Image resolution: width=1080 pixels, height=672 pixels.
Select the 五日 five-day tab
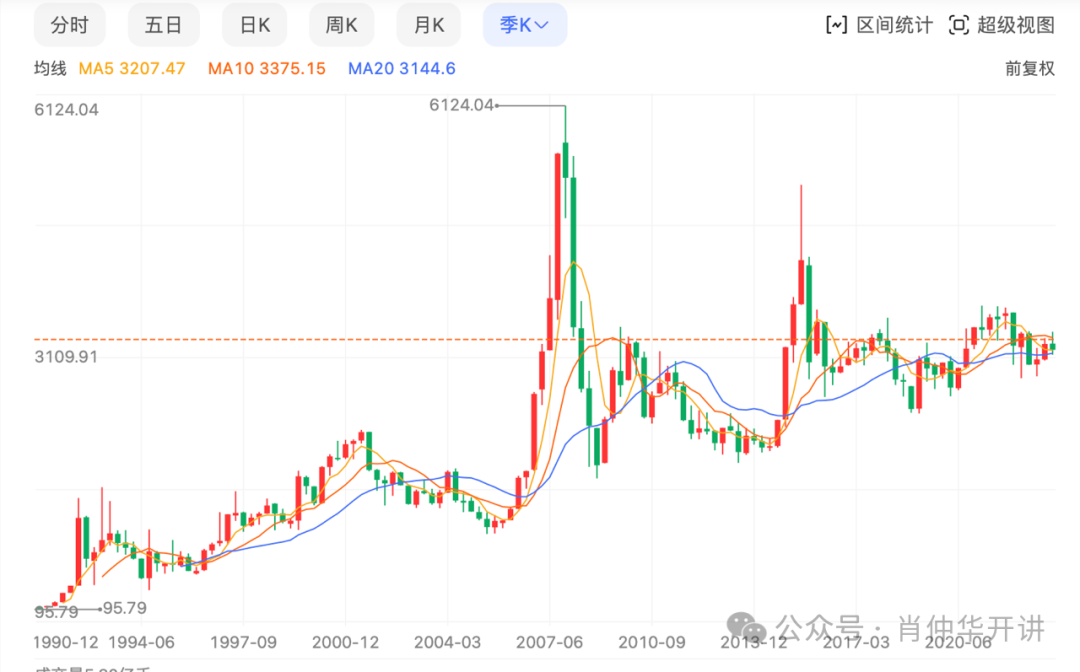[164, 25]
